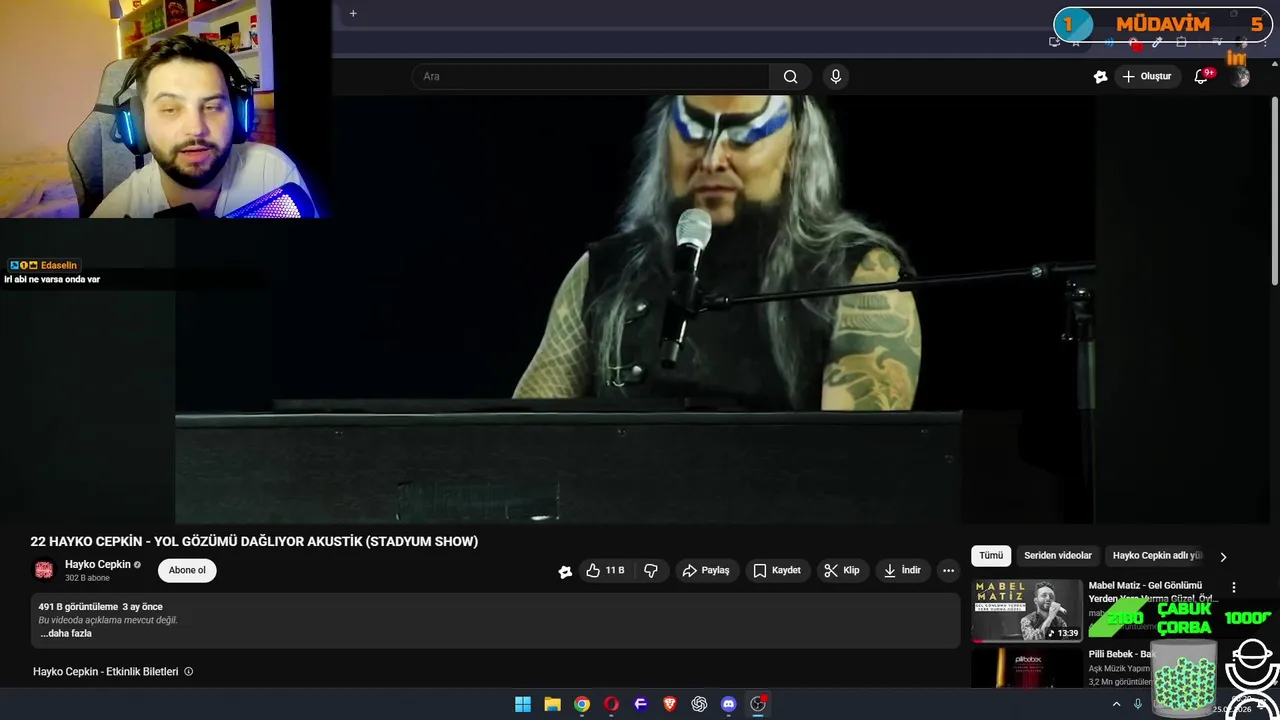Click the YouTube search magnifier button
Screen dimensions: 1280x720
(790, 76)
